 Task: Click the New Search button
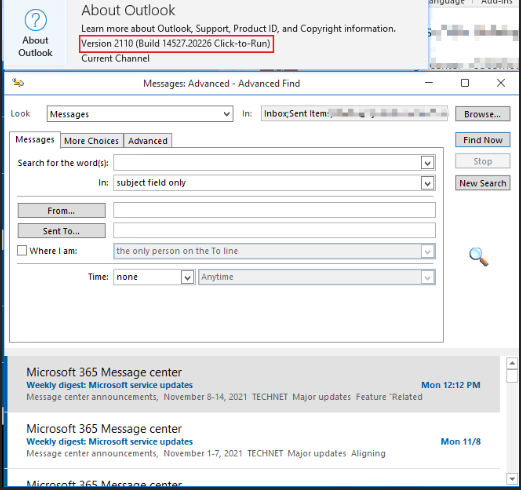click(483, 183)
